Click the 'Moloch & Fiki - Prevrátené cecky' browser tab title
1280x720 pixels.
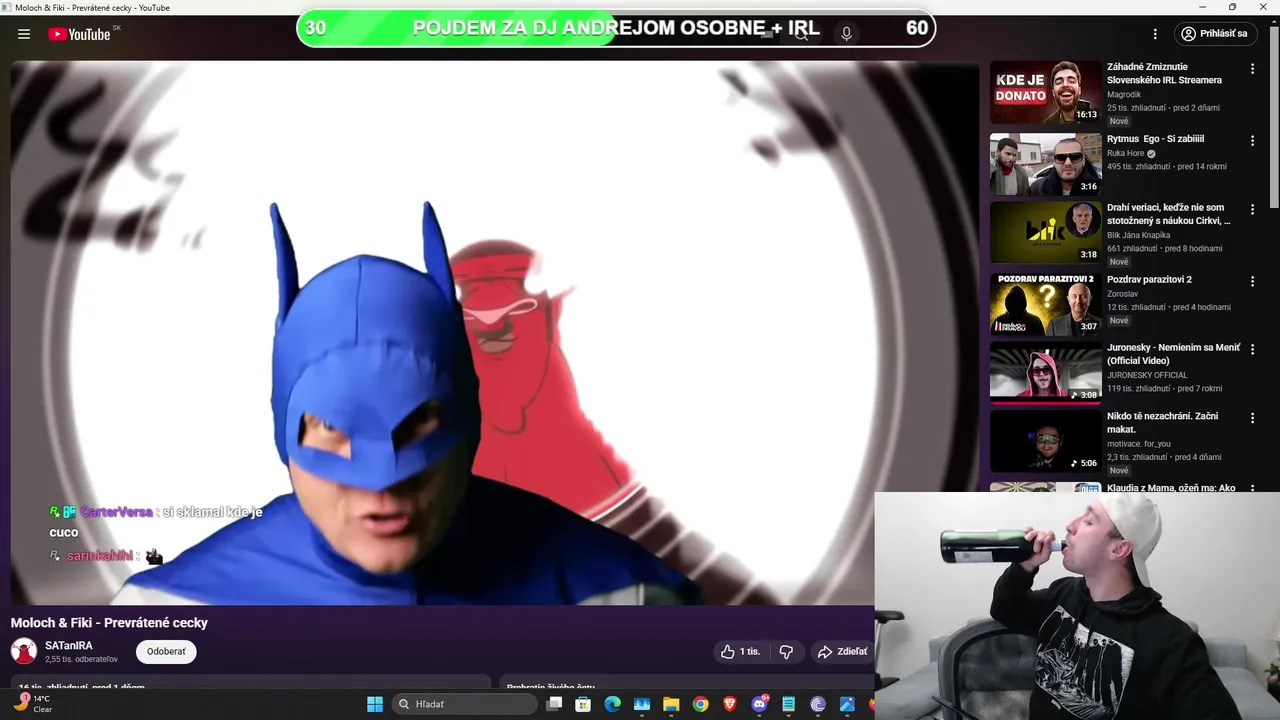coord(92,7)
